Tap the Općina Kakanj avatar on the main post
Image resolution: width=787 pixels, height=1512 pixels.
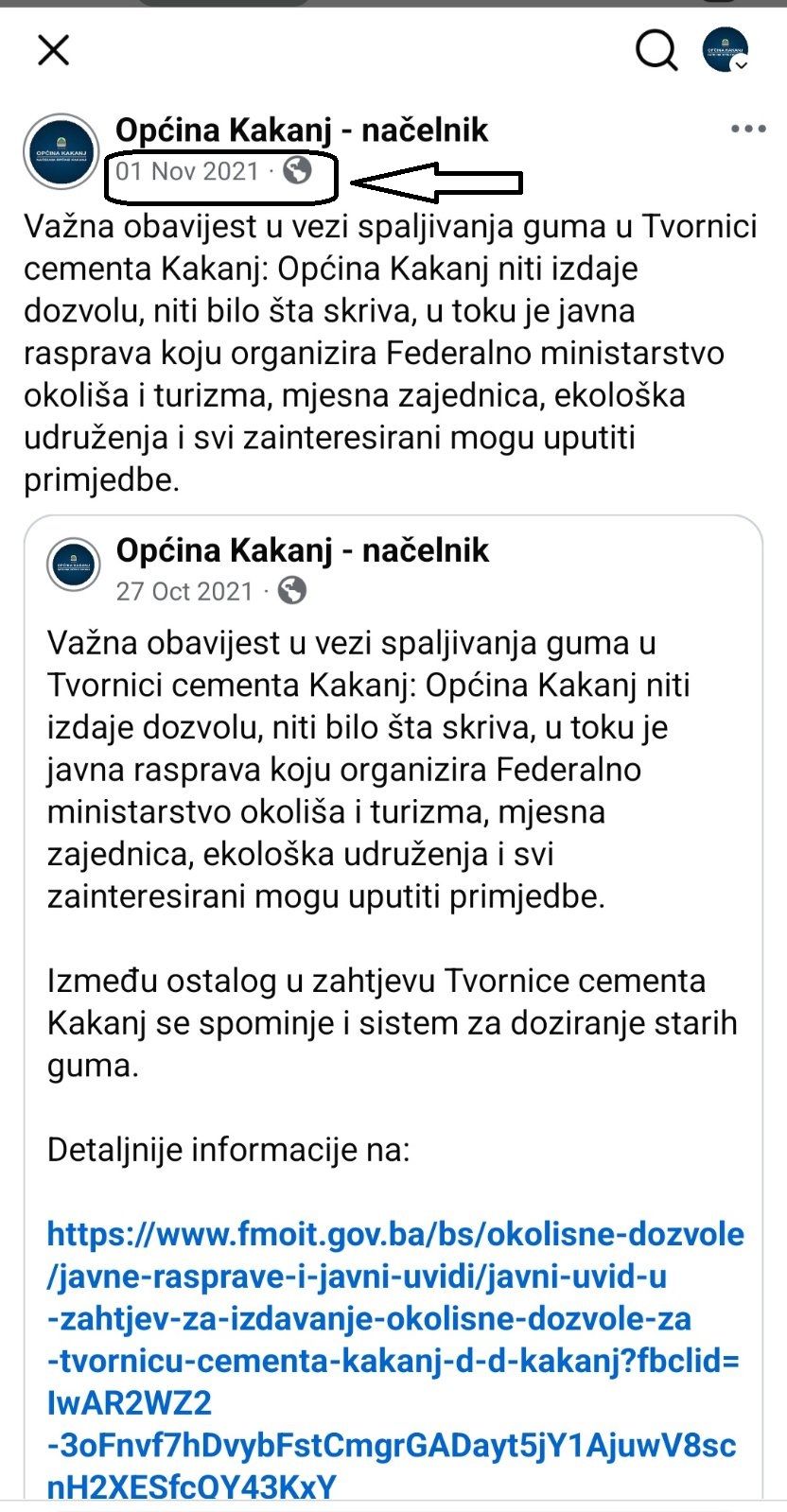click(61, 152)
